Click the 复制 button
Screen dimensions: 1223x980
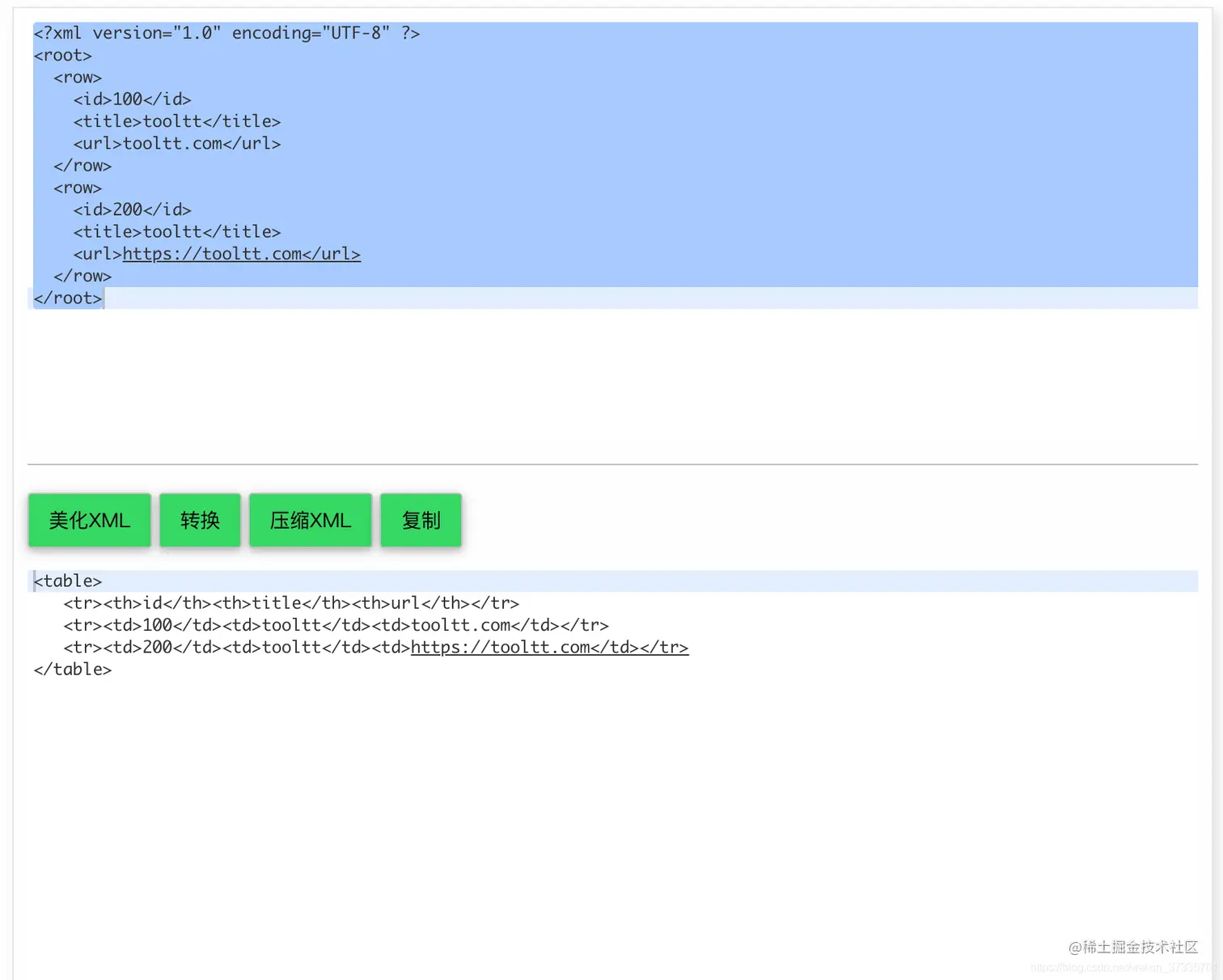421,520
